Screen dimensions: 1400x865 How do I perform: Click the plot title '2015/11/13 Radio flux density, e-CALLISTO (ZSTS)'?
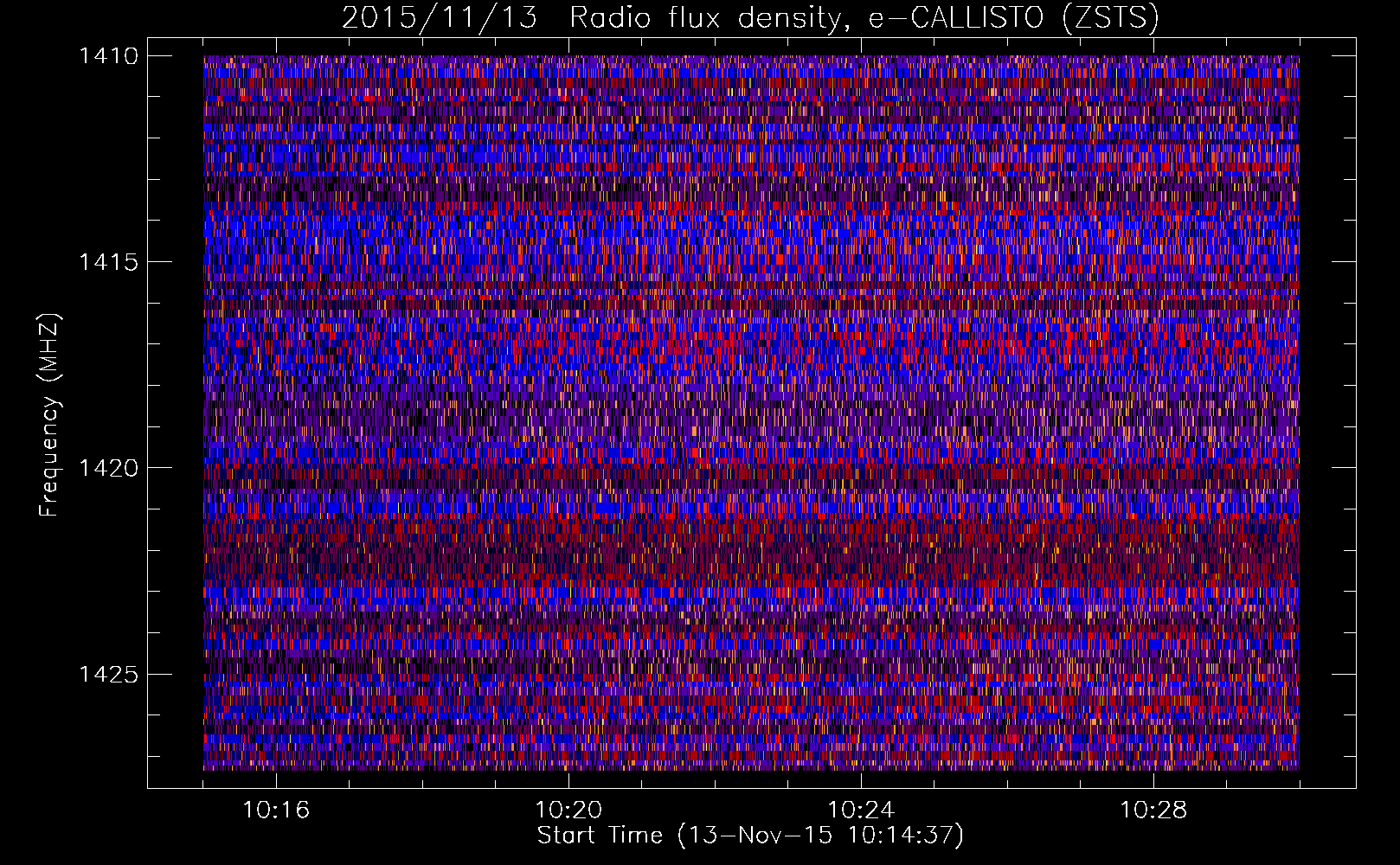[x=750, y=18]
